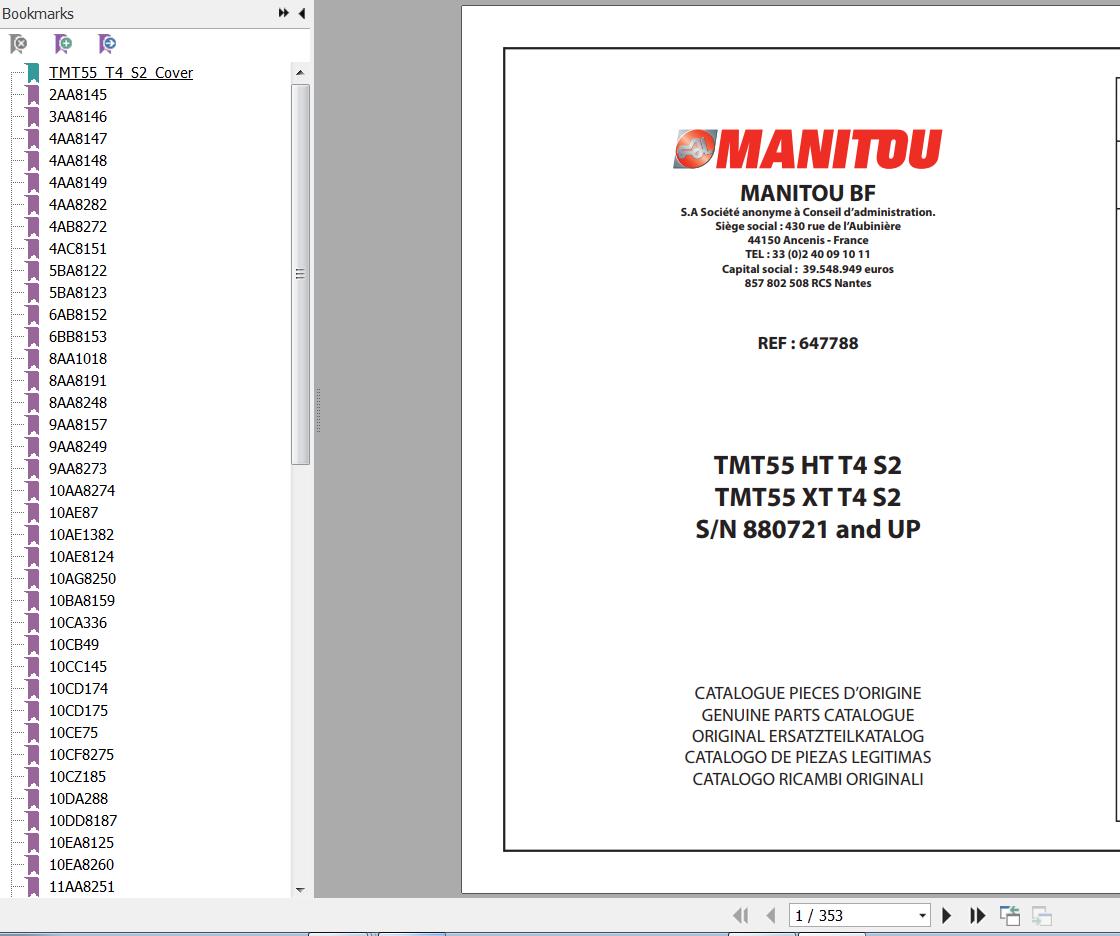Select bookmark 10CD174

pos(79,689)
